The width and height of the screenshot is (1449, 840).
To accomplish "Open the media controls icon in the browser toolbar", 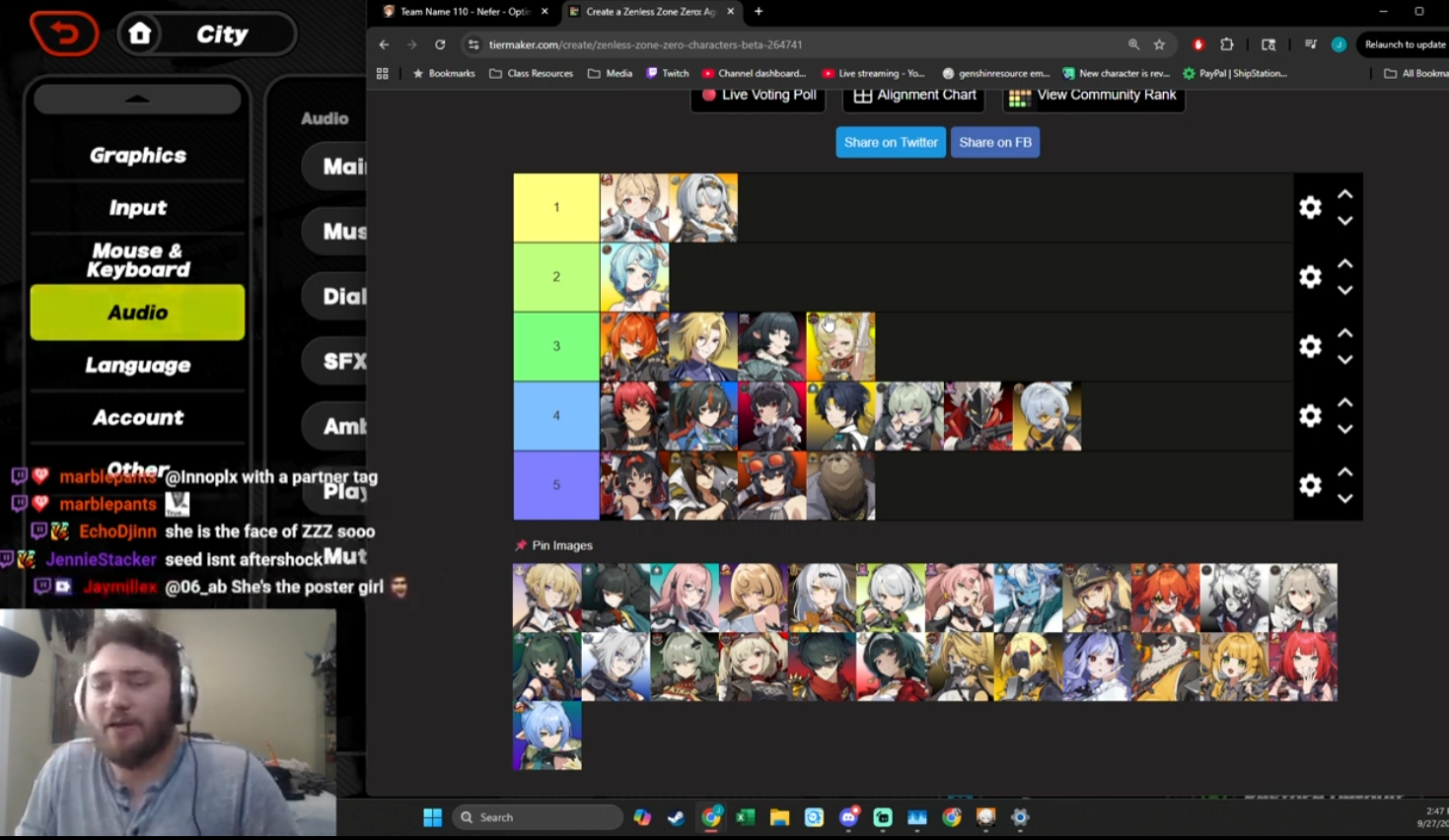I will click(1310, 44).
